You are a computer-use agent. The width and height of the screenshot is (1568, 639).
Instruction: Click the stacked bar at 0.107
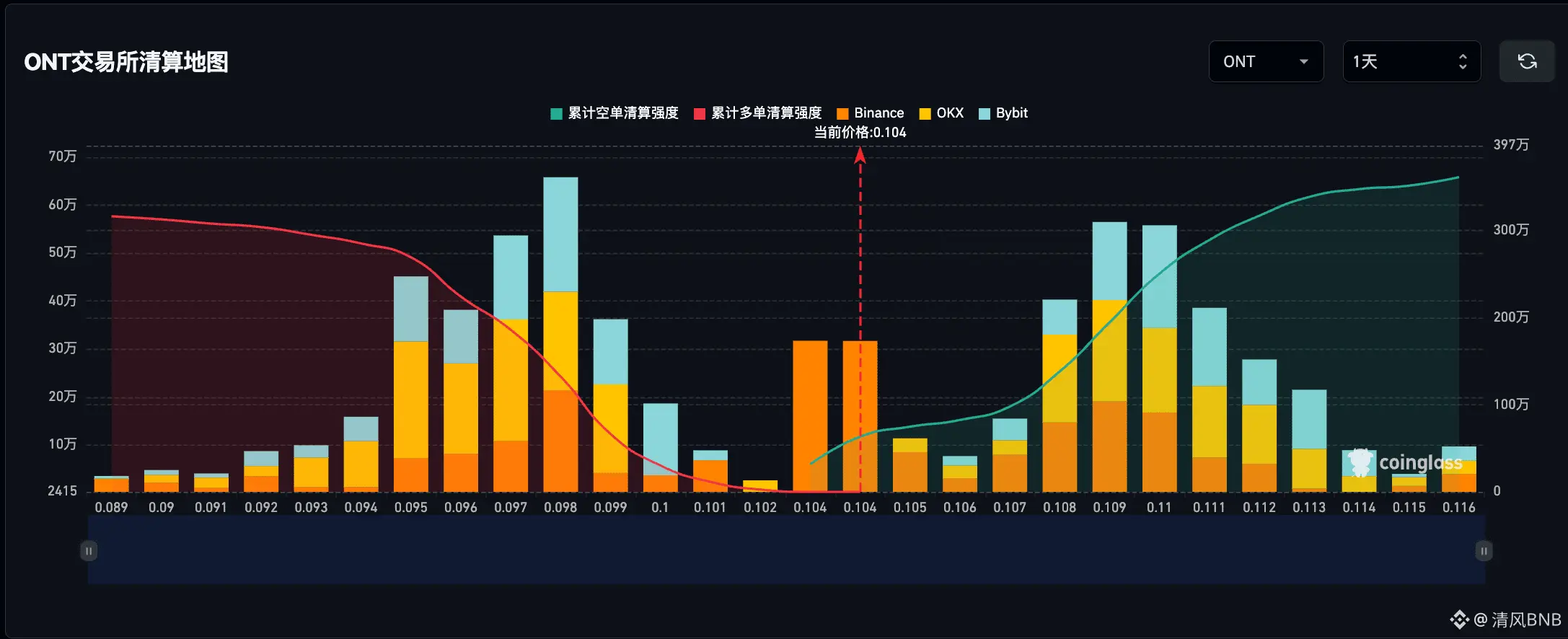(x=1010, y=455)
